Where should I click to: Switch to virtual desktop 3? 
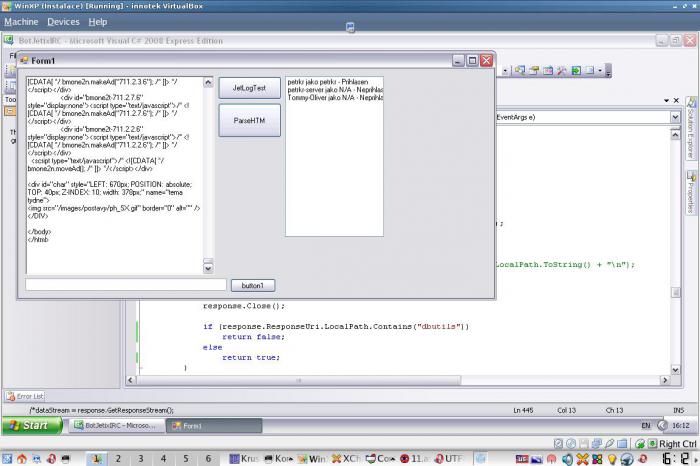[x=141, y=458]
